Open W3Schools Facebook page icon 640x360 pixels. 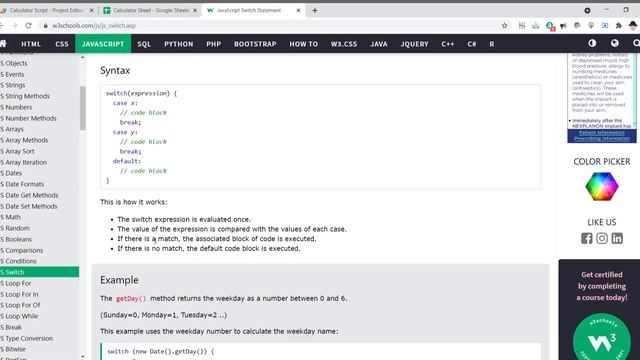[x=587, y=238]
